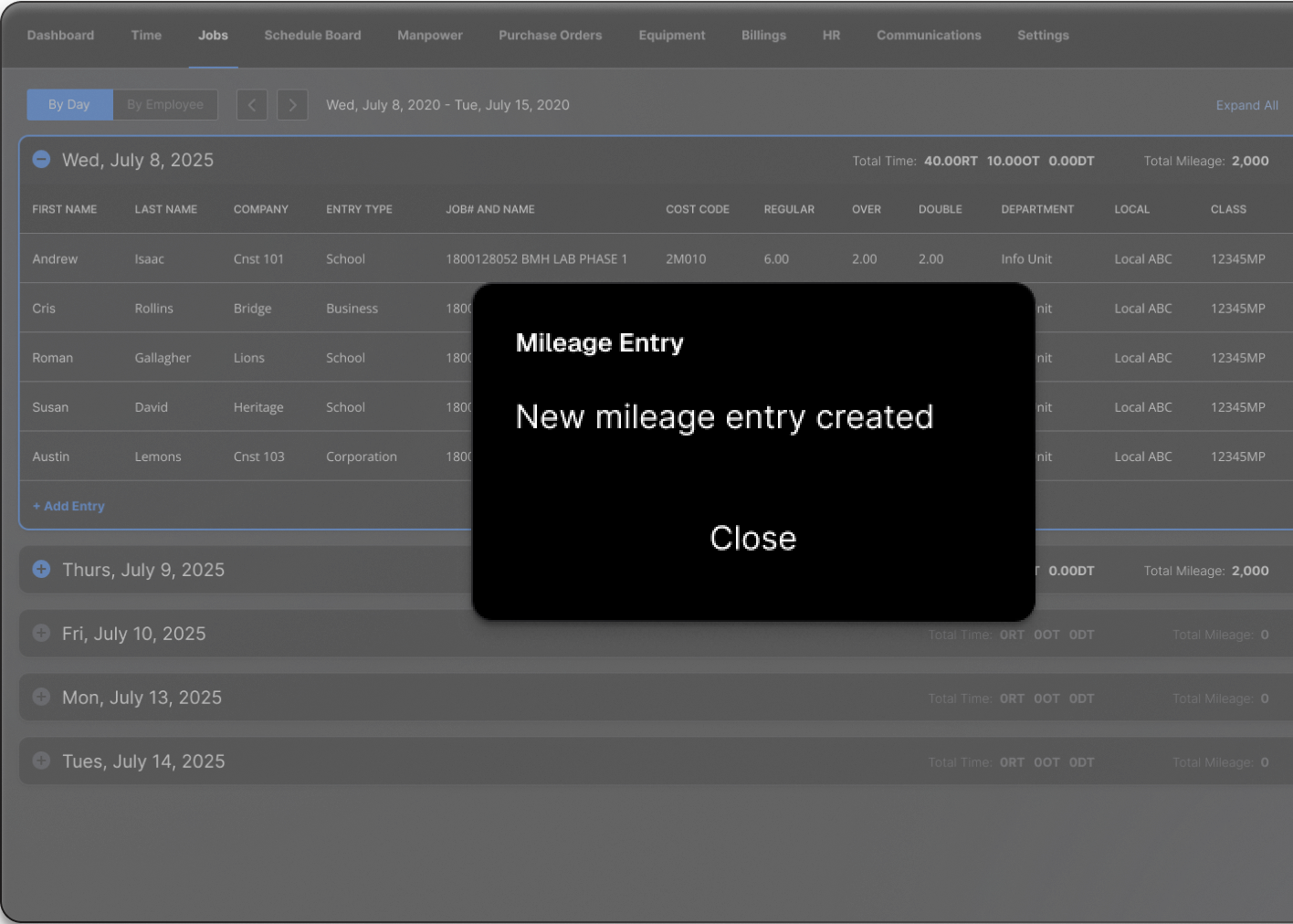This screenshot has height=924, width=1293.
Task: Collapse the Wed, July 8 section
Action: (41, 159)
